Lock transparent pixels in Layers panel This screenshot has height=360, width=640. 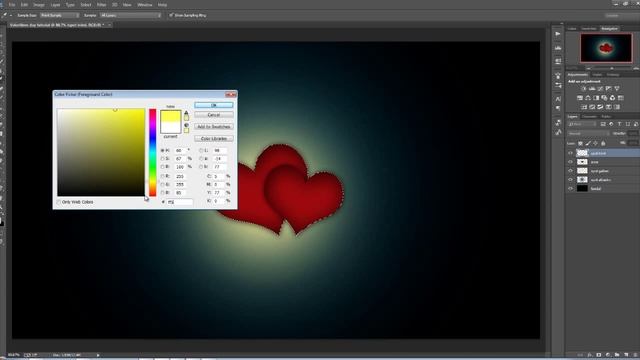click(x=580, y=143)
